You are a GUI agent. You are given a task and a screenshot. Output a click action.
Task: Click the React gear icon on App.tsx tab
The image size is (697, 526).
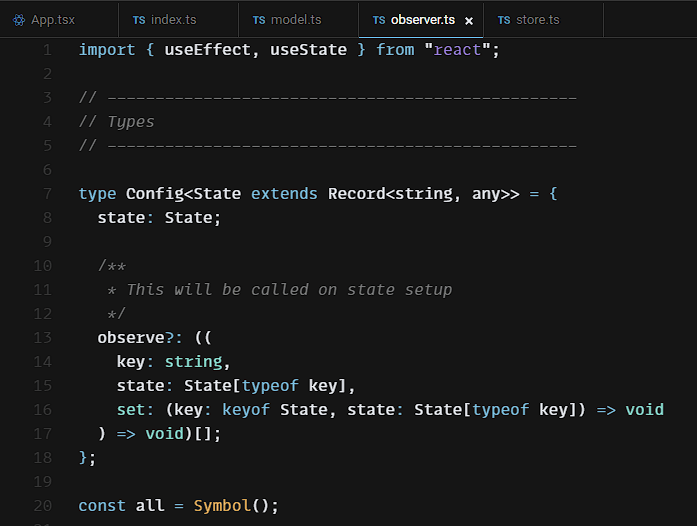tap(19, 20)
